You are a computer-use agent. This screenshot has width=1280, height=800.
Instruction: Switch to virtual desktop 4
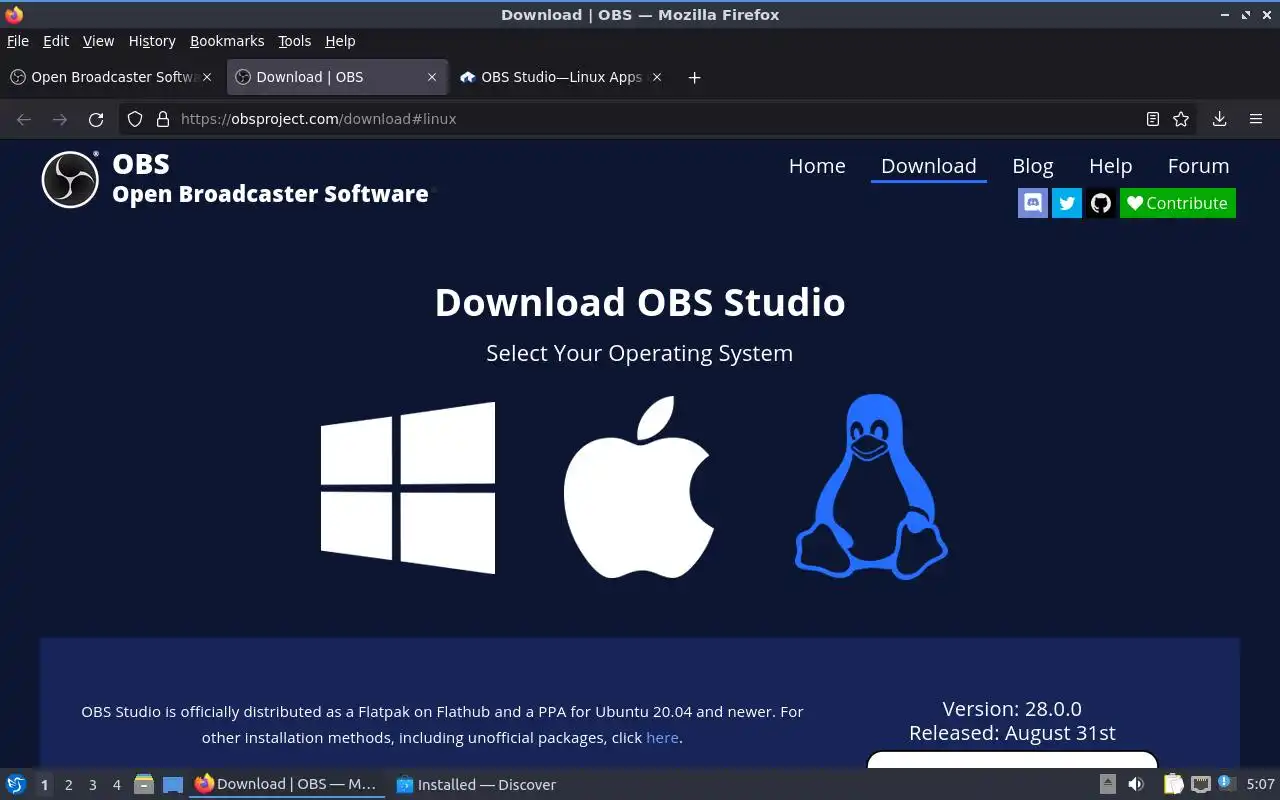coord(117,785)
